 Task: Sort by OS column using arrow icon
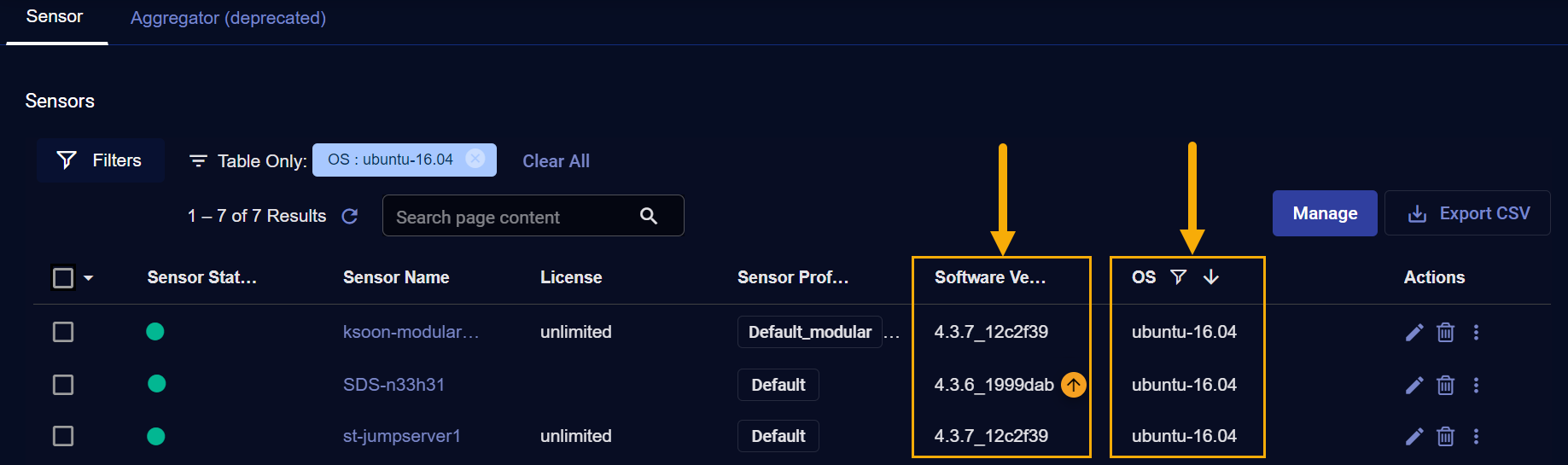[x=1211, y=277]
